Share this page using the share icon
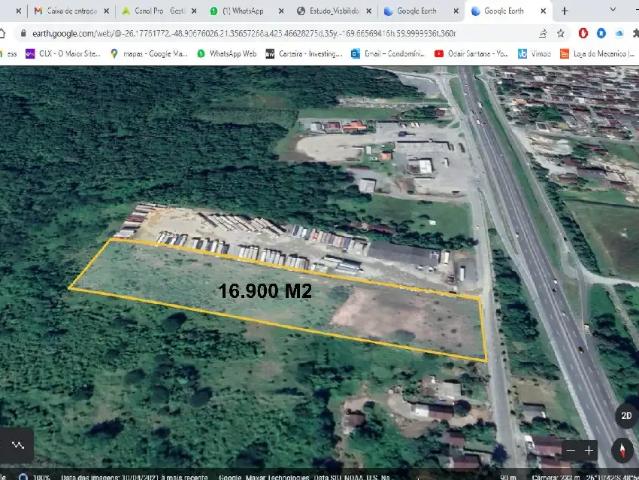Image resolution: width=639 pixels, height=480 pixels. [543, 33]
